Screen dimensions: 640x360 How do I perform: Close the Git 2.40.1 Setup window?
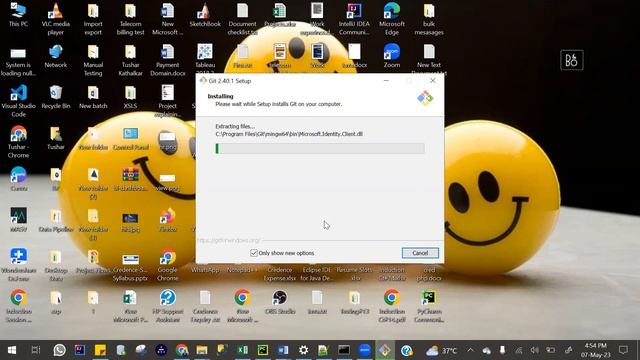click(x=433, y=81)
